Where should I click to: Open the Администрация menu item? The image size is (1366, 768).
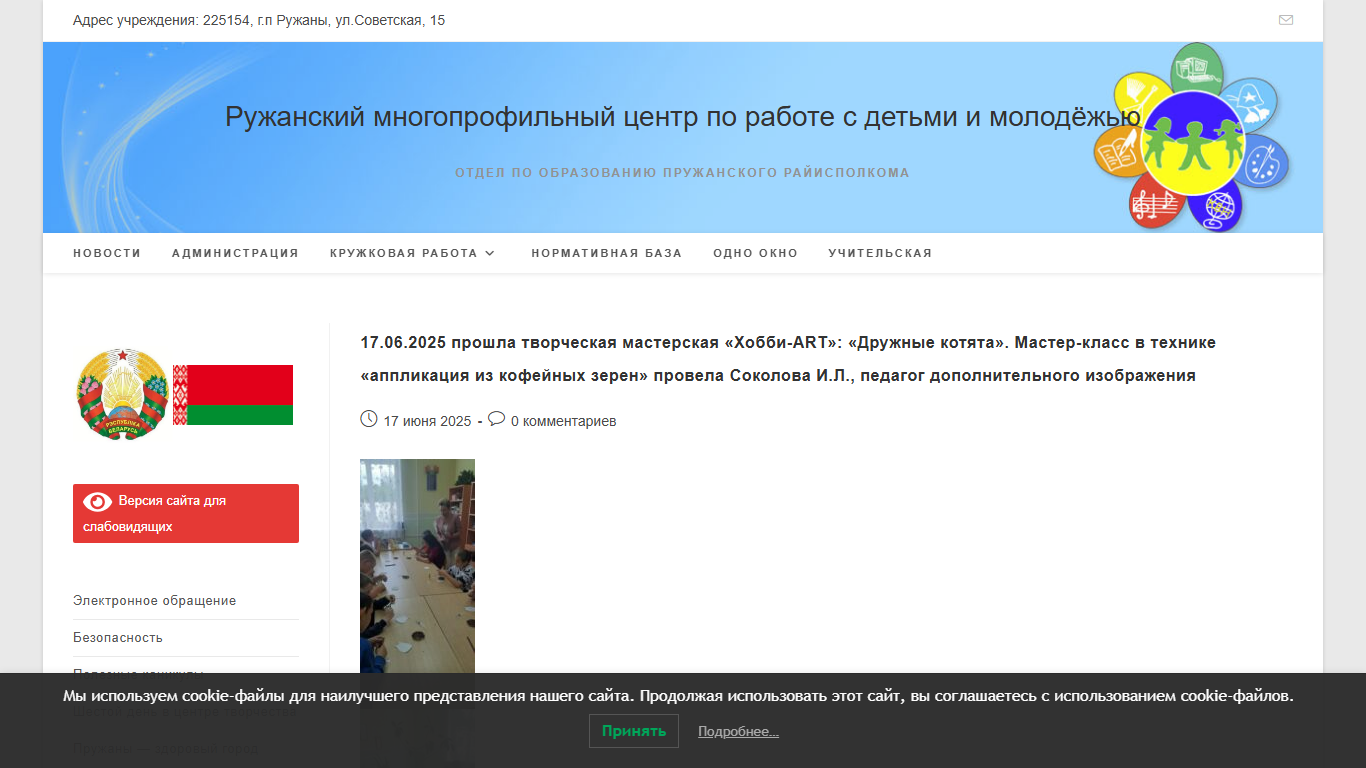click(235, 253)
